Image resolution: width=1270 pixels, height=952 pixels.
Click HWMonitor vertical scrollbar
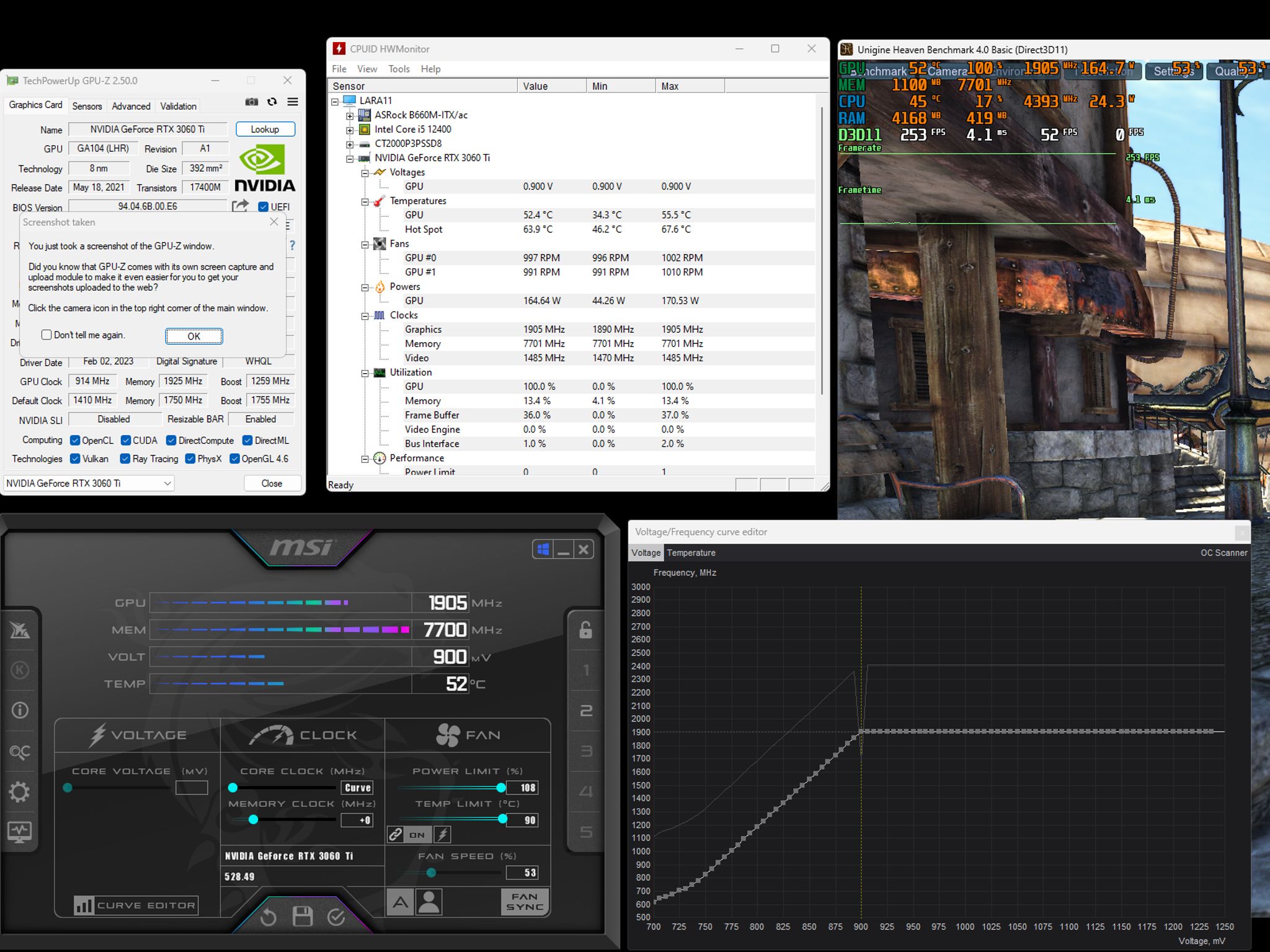click(x=823, y=250)
